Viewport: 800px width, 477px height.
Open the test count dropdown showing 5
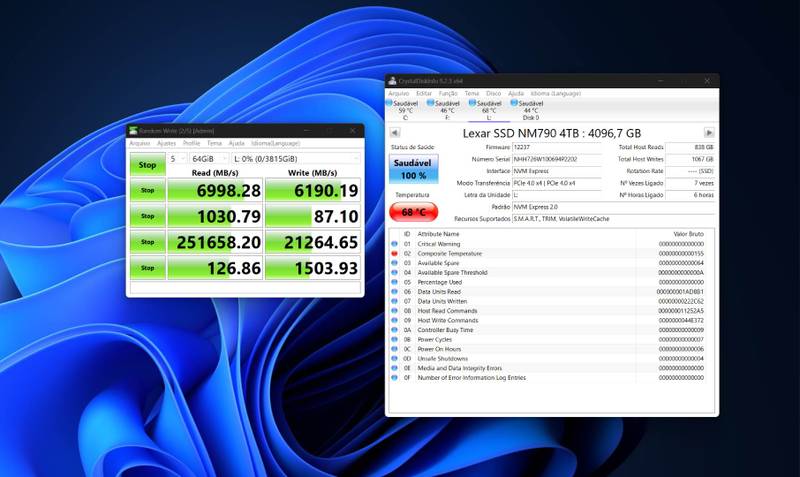click(x=177, y=159)
